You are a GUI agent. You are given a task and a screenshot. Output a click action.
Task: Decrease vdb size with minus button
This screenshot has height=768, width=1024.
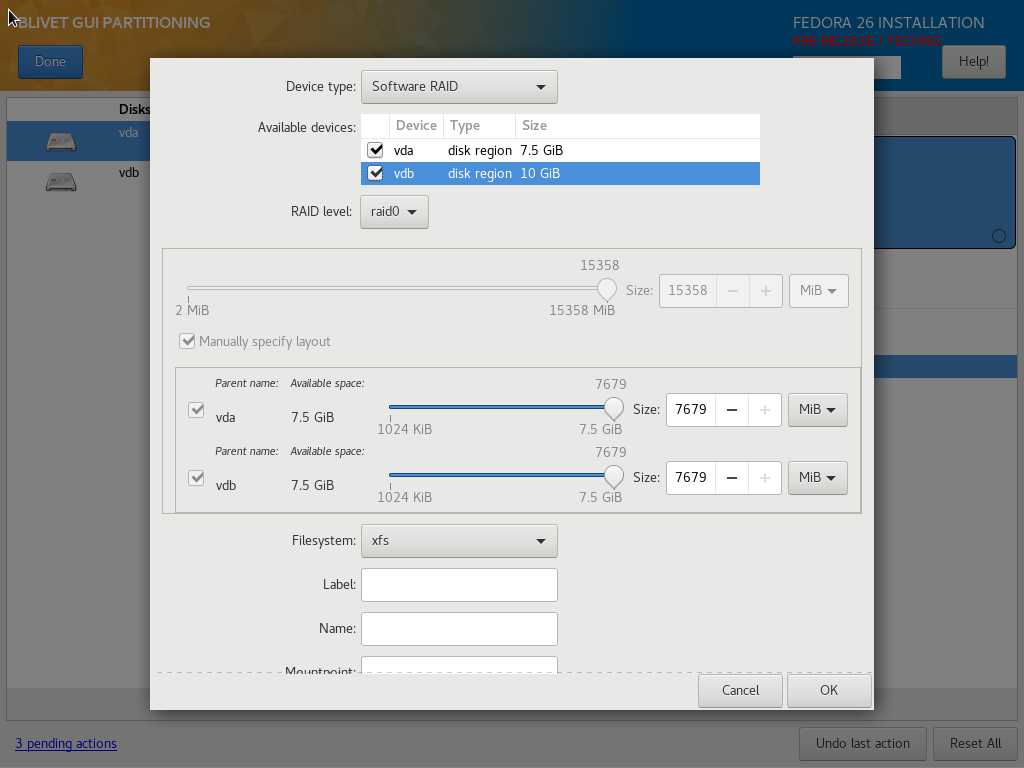(732, 477)
